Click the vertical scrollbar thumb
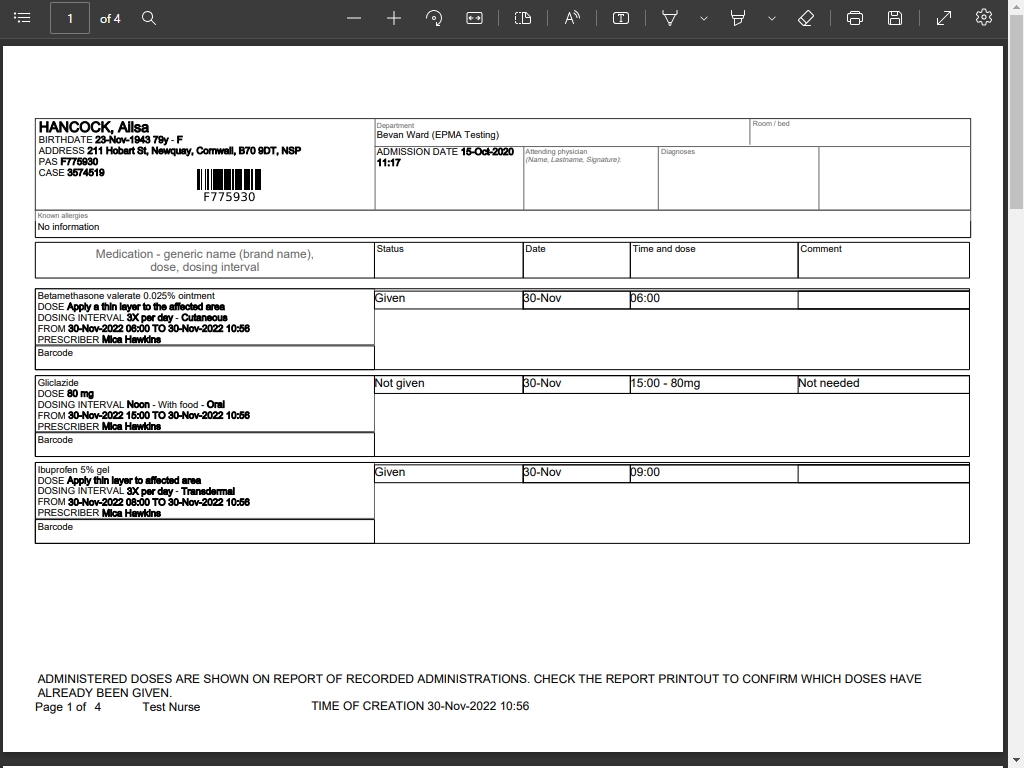This screenshot has height=768, width=1024. pos(1016,125)
